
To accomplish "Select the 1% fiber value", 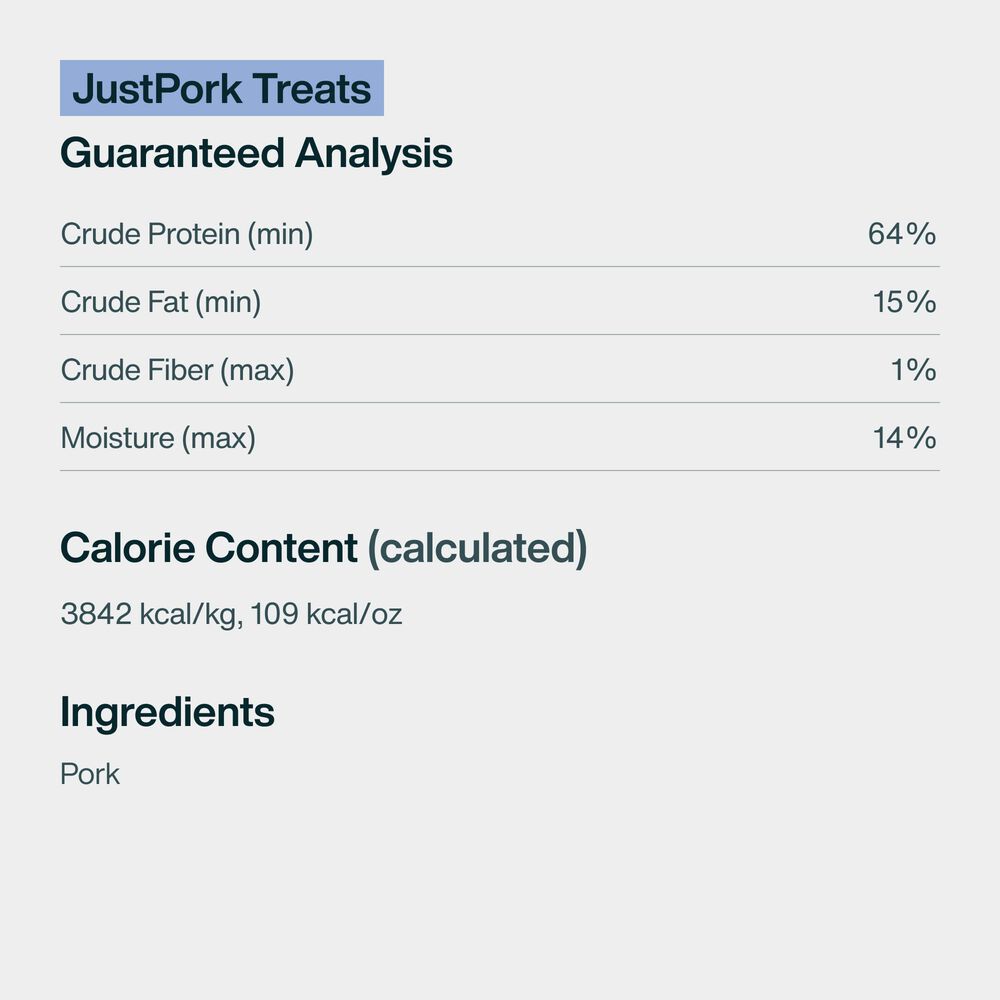I will pos(913,370).
